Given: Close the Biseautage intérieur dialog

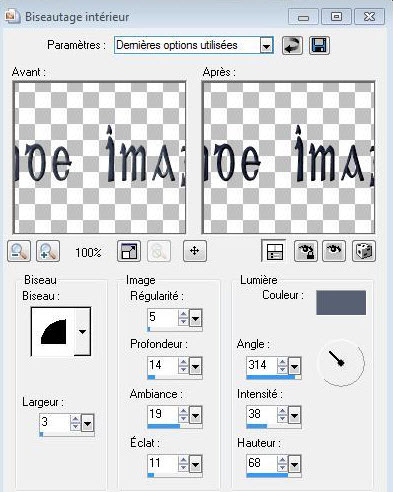Looking at the screenshot, I should 369,17.
